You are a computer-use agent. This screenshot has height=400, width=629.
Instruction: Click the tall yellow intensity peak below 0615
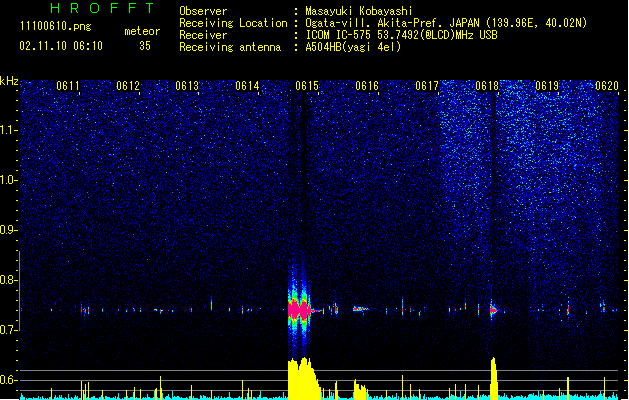304,378
